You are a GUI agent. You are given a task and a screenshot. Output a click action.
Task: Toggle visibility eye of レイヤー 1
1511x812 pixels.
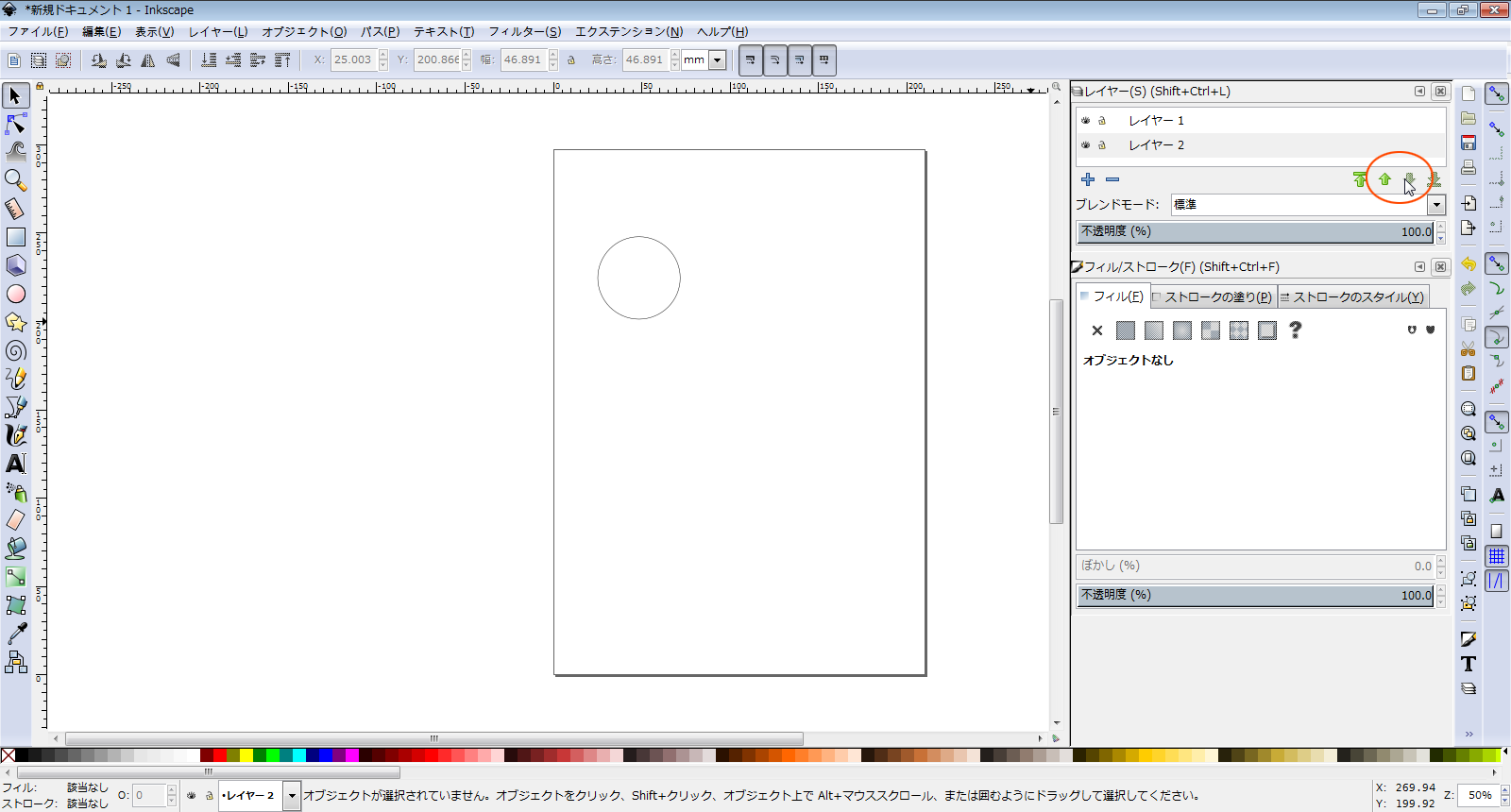click(x=1086, y=121)
